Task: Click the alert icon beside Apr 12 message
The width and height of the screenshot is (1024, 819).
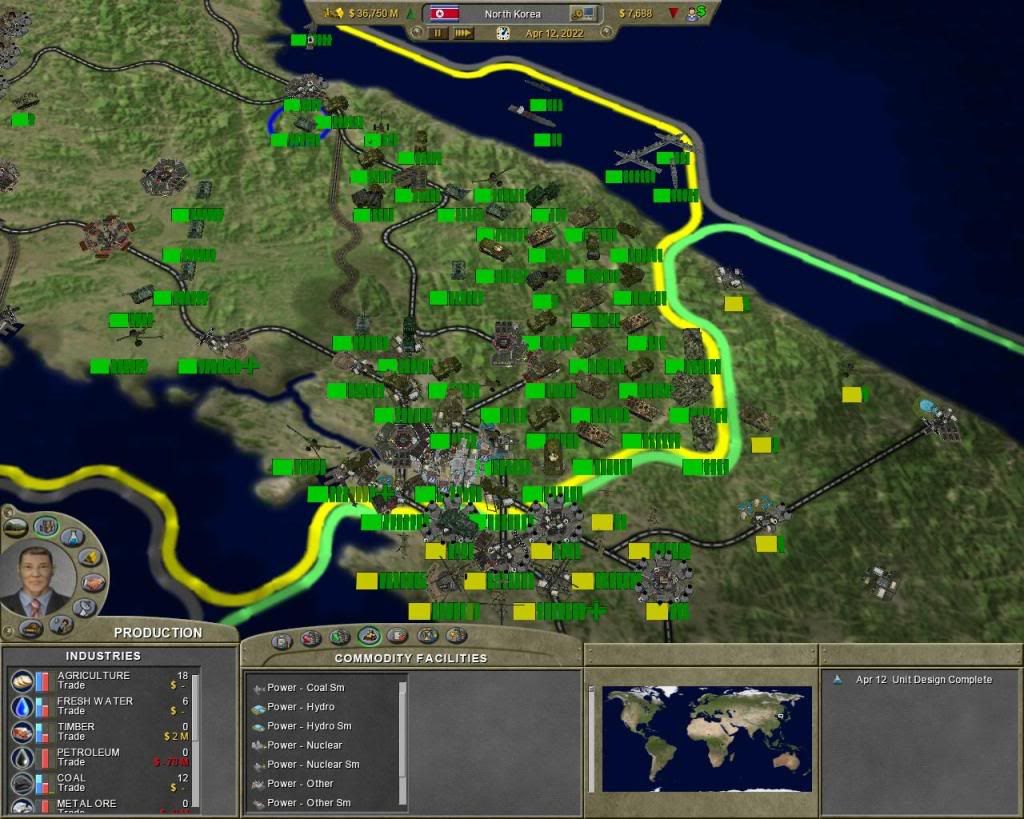Action: click(x=838, y=679)
